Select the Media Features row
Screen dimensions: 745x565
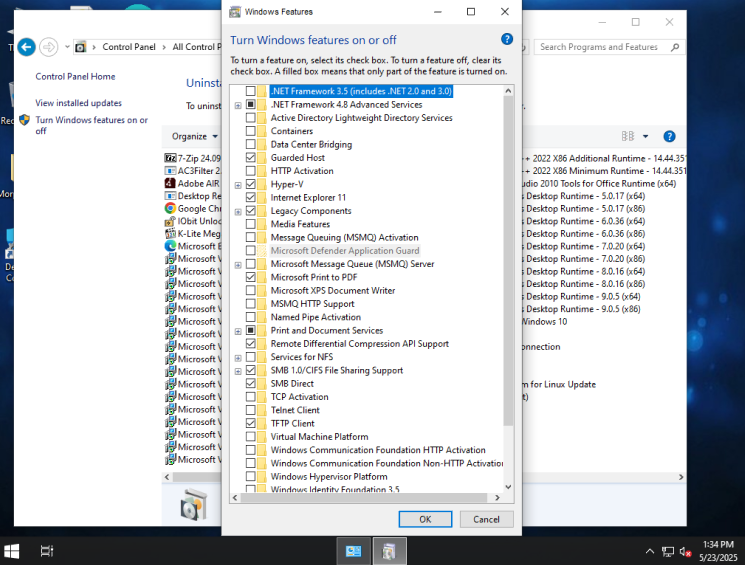click(x=300, y=224)
